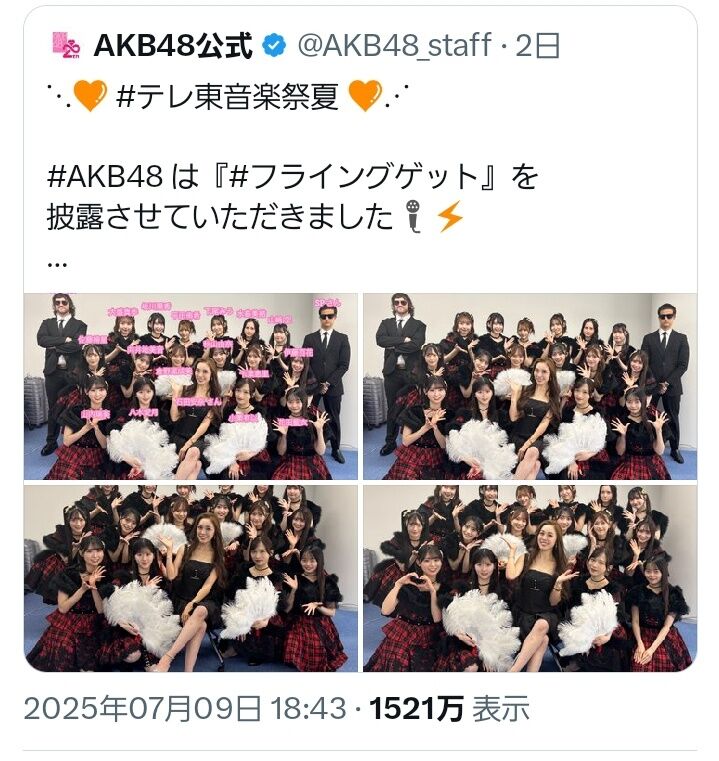
Task: Click the 2025年07月09日 18:43 date
Action: click(185, 709)
